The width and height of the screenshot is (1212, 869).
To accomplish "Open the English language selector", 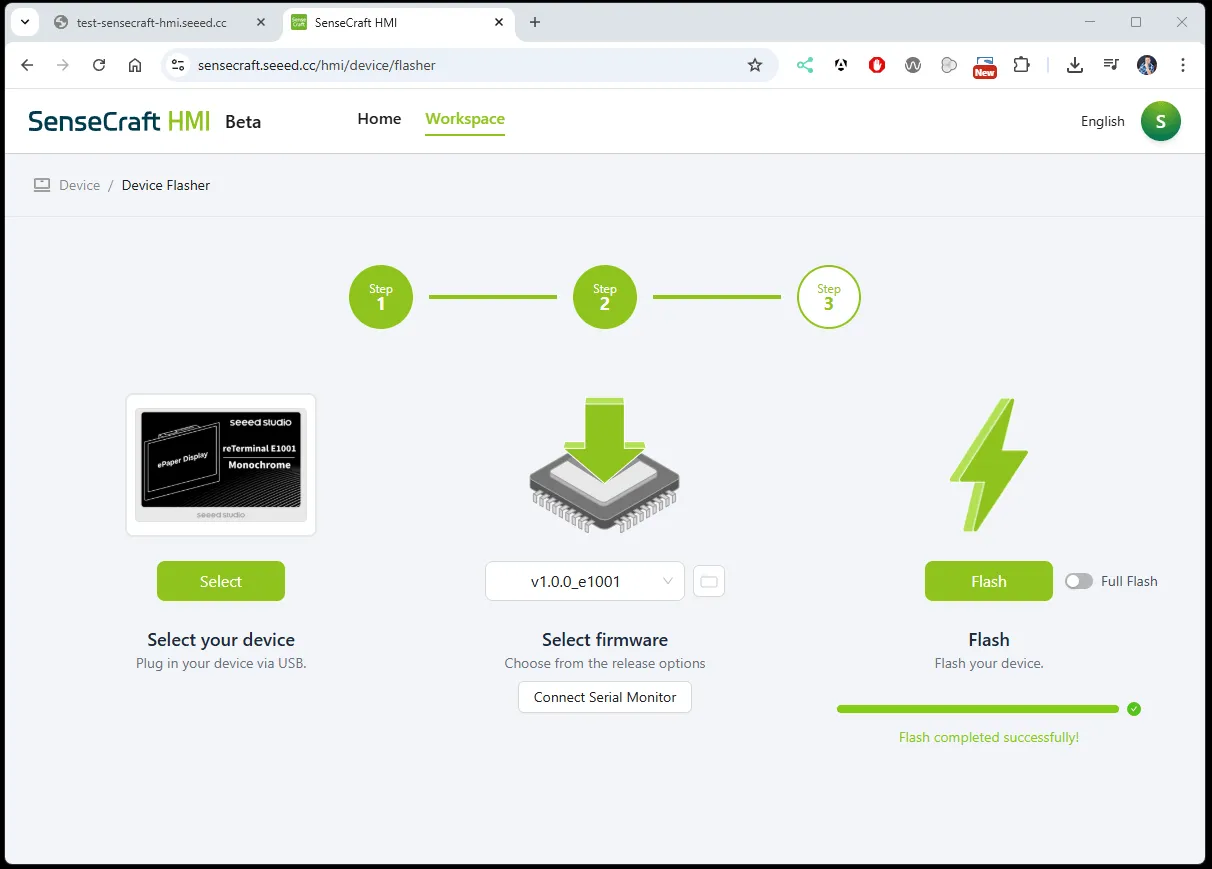I will [1102, 121].
